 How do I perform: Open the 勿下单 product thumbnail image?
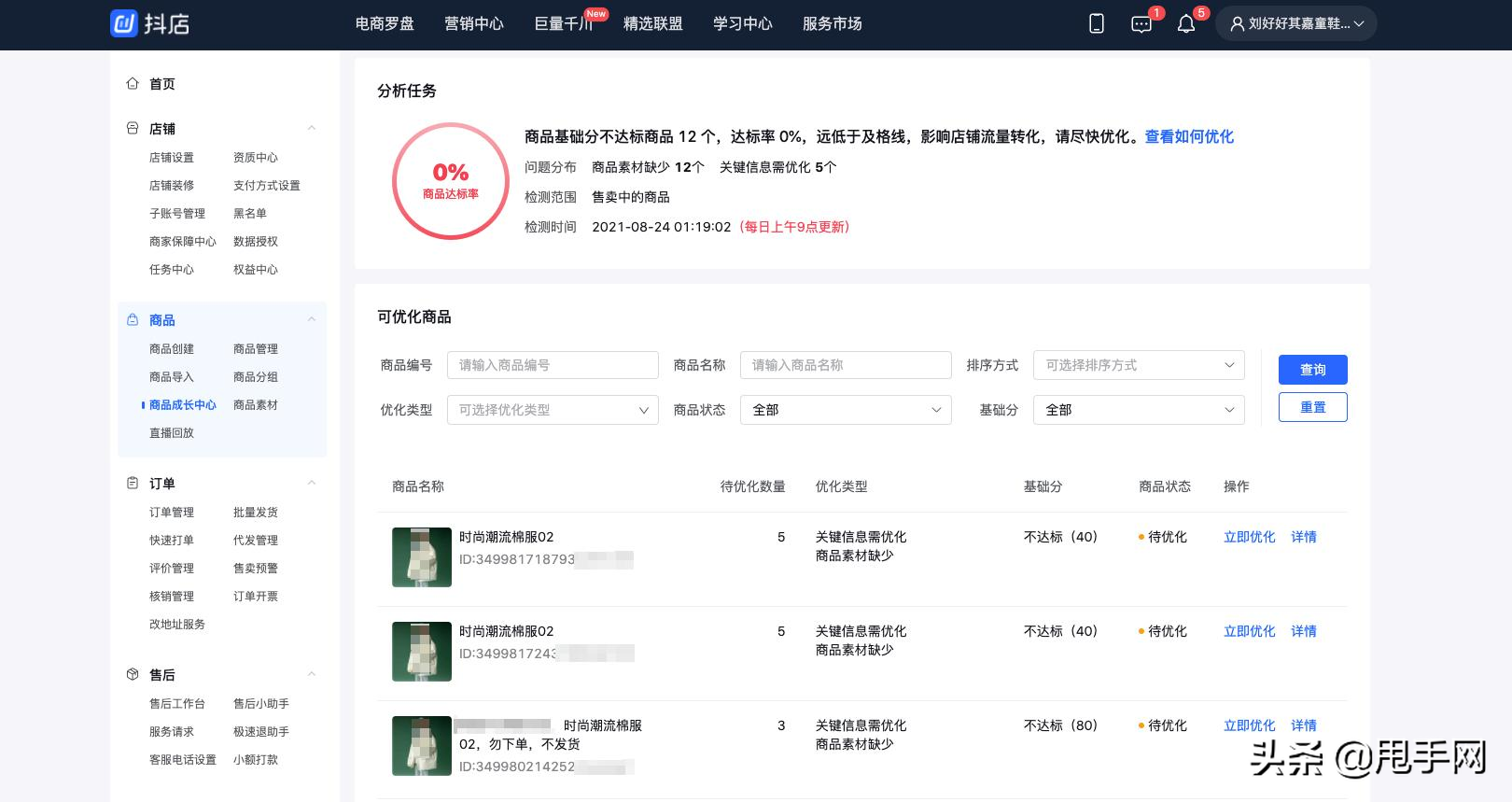(x=422, y=746)
